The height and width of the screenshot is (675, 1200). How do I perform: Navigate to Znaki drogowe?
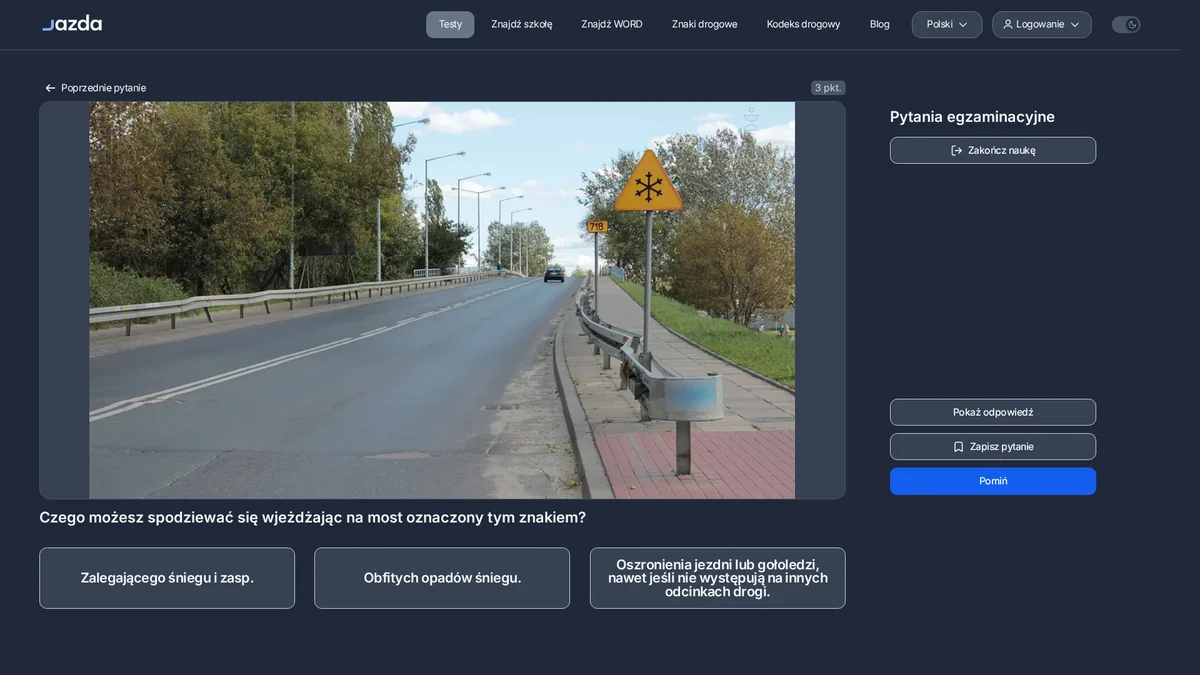point(705,24)
